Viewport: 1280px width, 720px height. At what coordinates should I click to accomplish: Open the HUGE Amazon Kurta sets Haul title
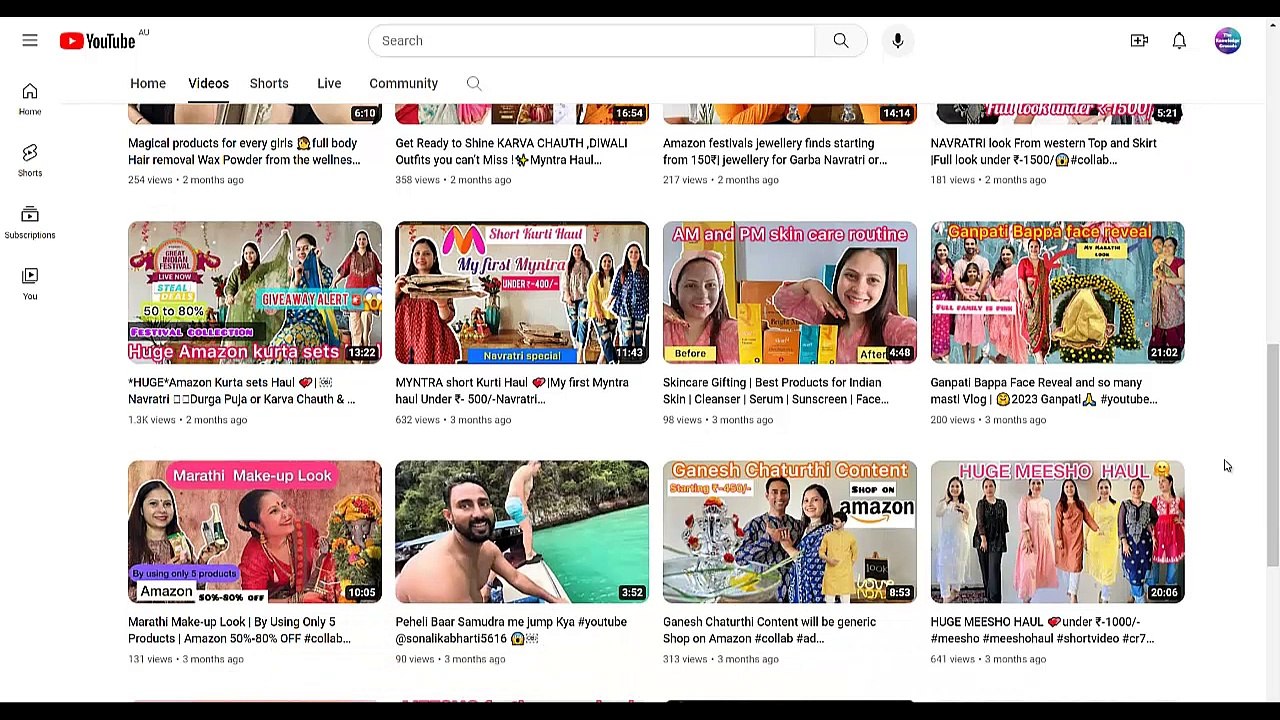tap(241, 391)
